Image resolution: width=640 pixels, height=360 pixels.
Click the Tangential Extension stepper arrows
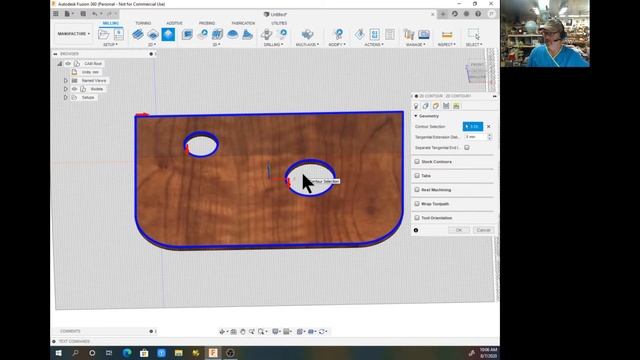tap(490, 137)
